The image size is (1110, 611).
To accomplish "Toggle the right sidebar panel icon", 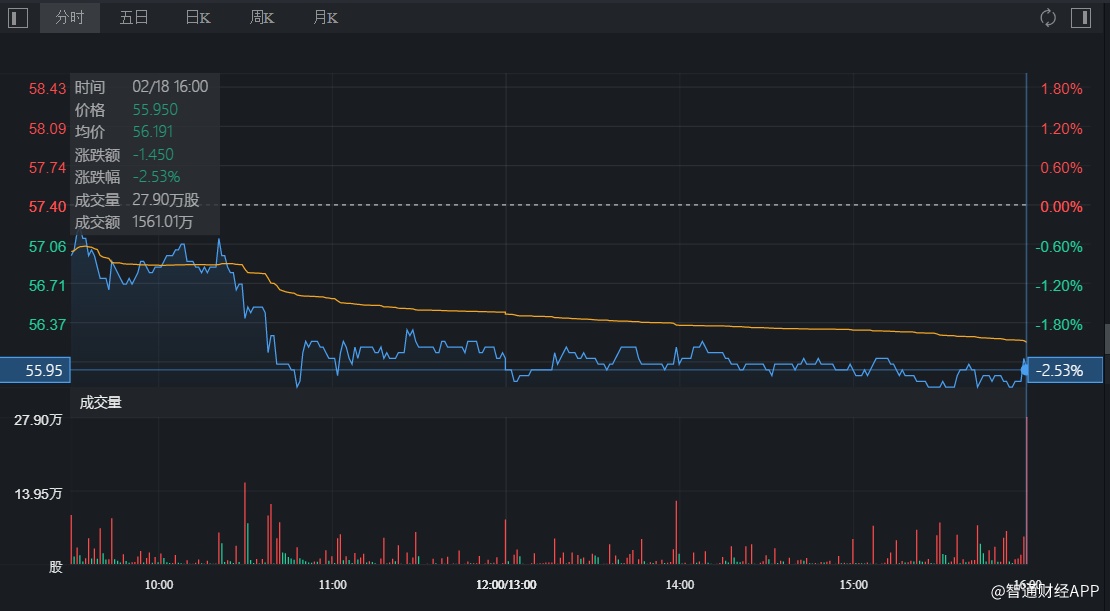I will (x=1080, y=18).
